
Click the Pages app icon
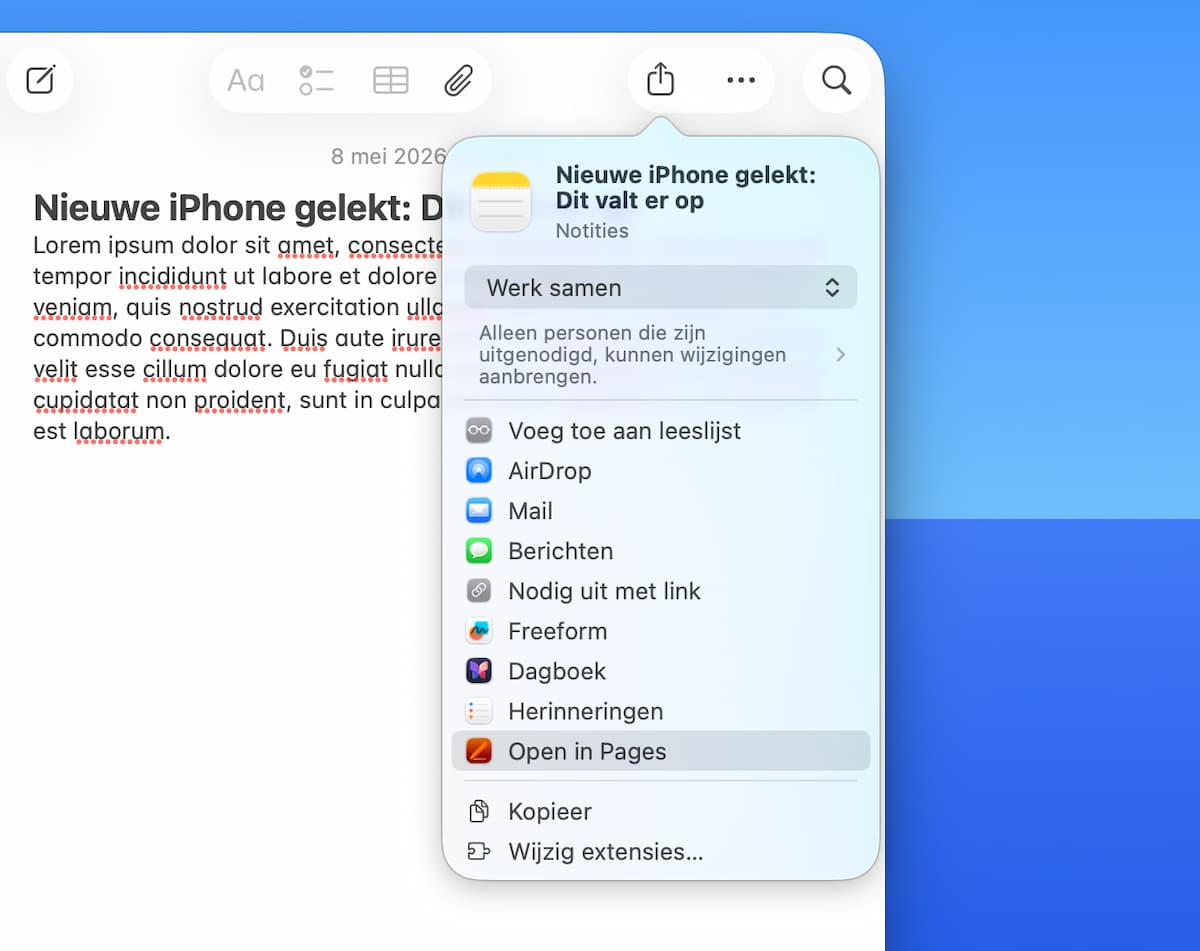pos(479,751)
